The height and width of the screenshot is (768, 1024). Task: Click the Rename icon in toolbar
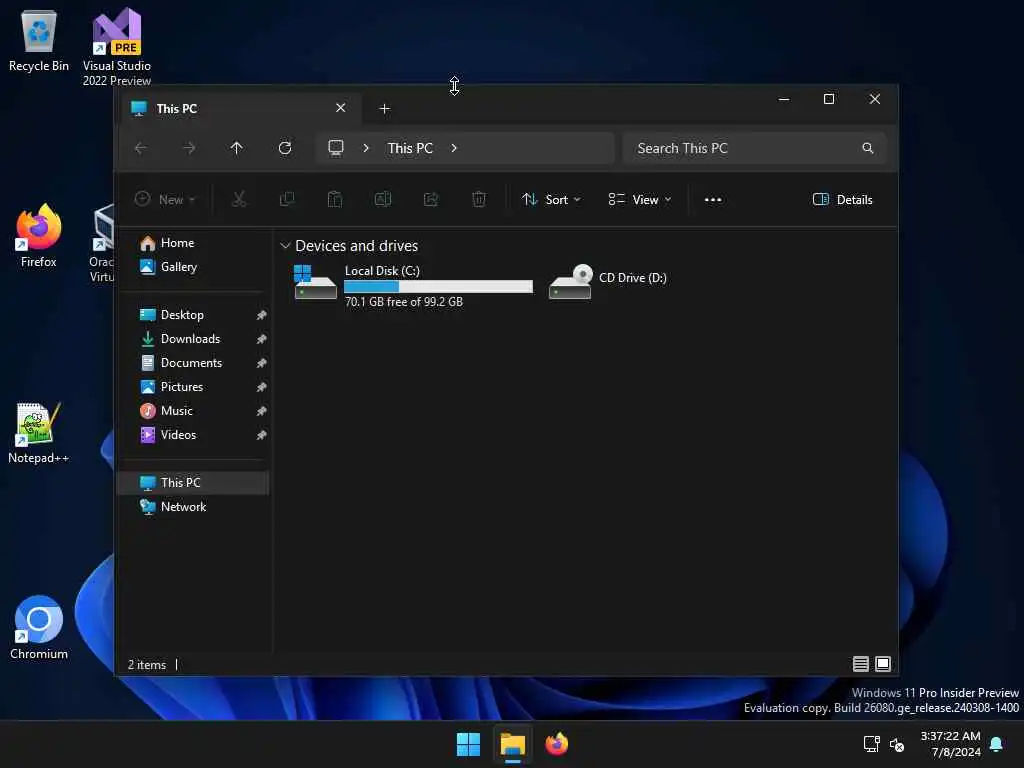pyautogui.click(x=383, y=199)
